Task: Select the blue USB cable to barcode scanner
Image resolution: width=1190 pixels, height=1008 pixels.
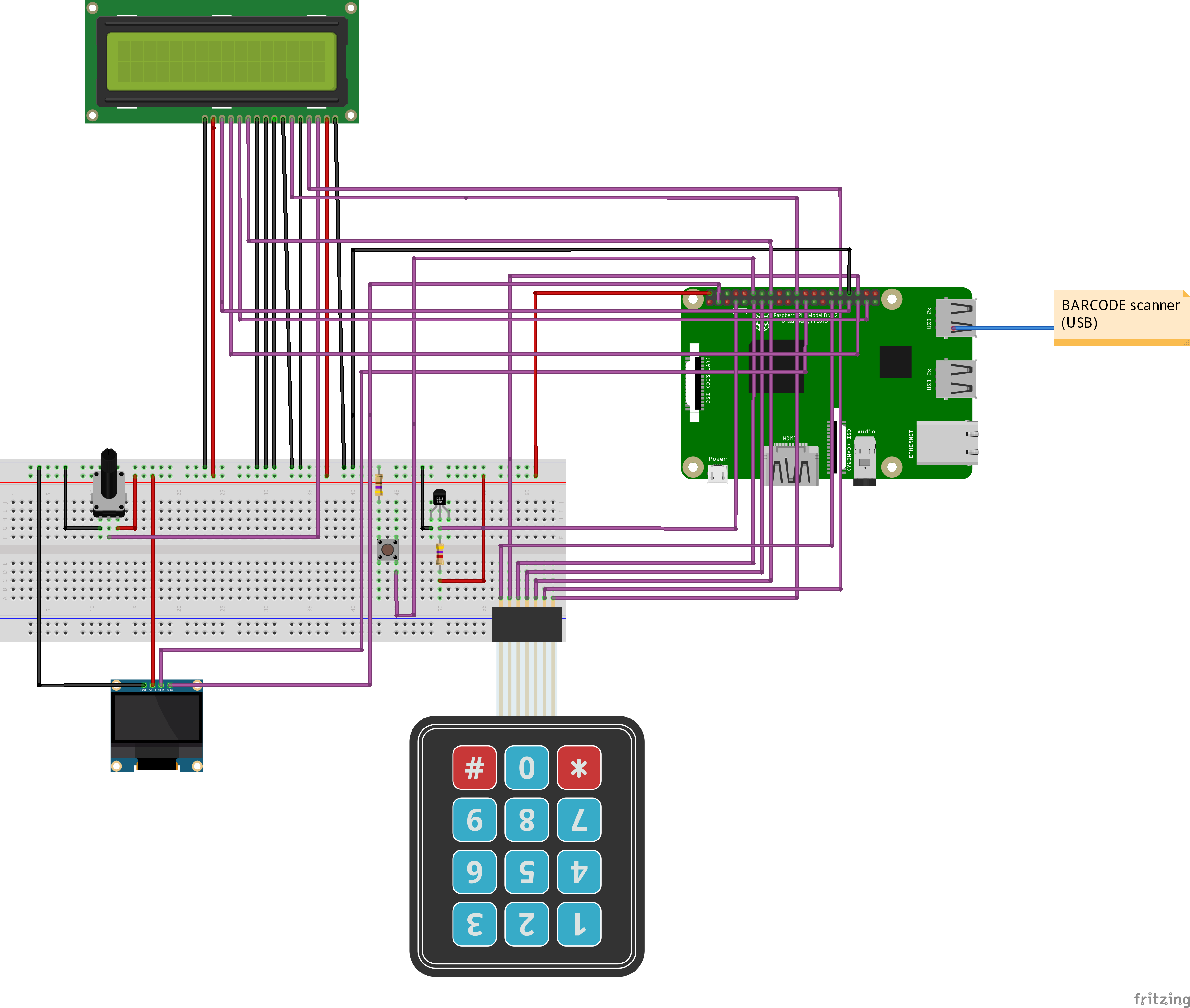Action: pyautogui.click(x=1004, y=328)
